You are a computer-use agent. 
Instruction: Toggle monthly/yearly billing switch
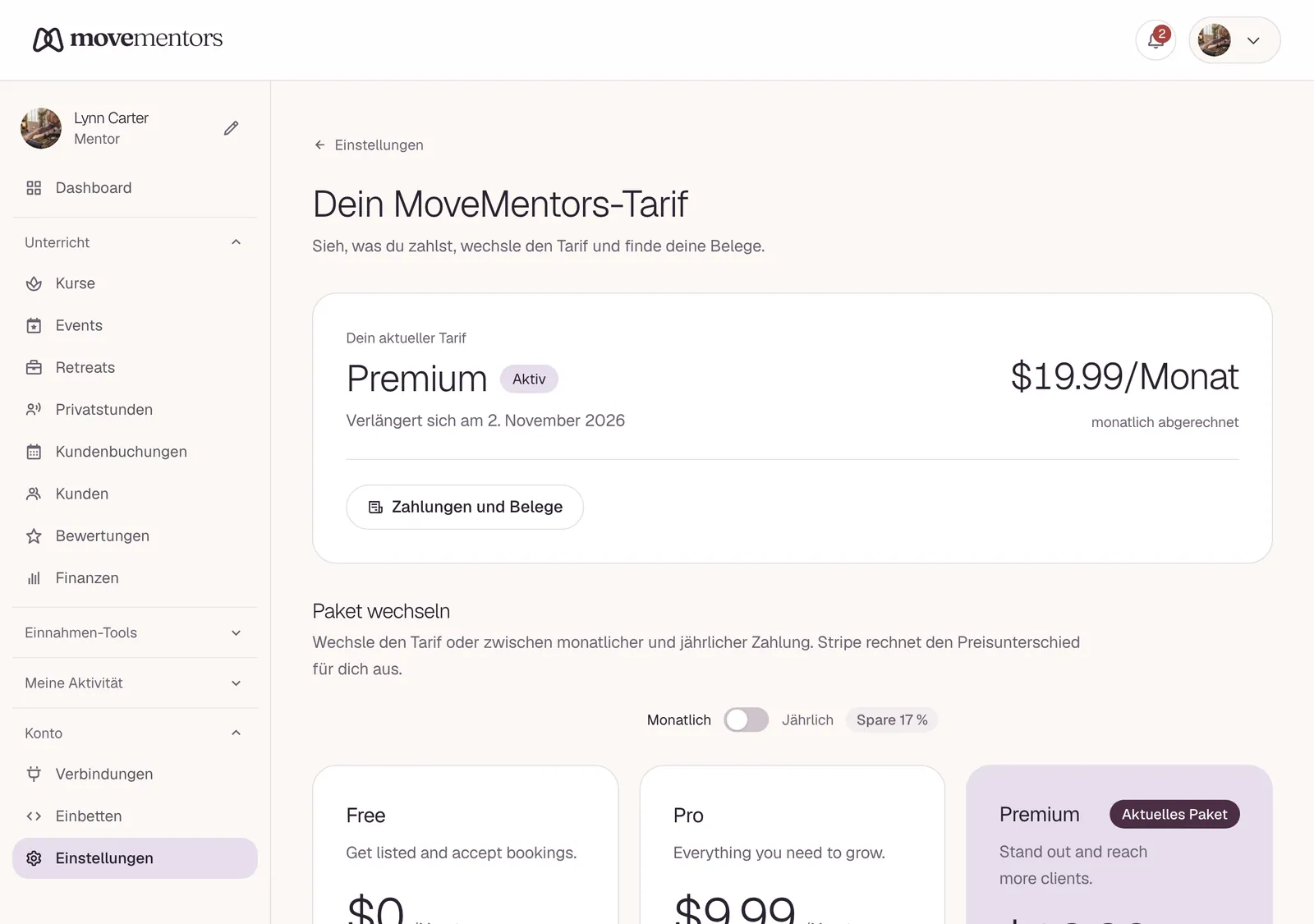click(746, 720)
